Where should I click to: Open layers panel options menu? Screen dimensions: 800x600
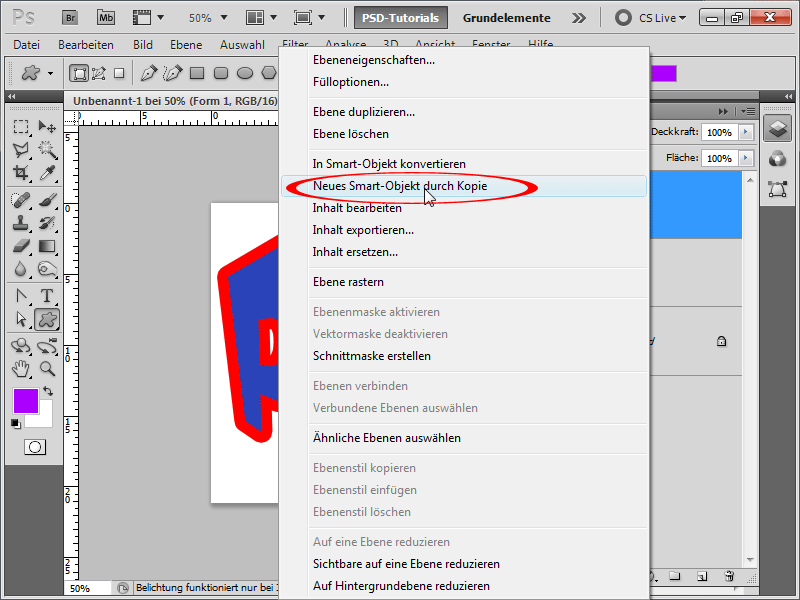coord(748,111)
